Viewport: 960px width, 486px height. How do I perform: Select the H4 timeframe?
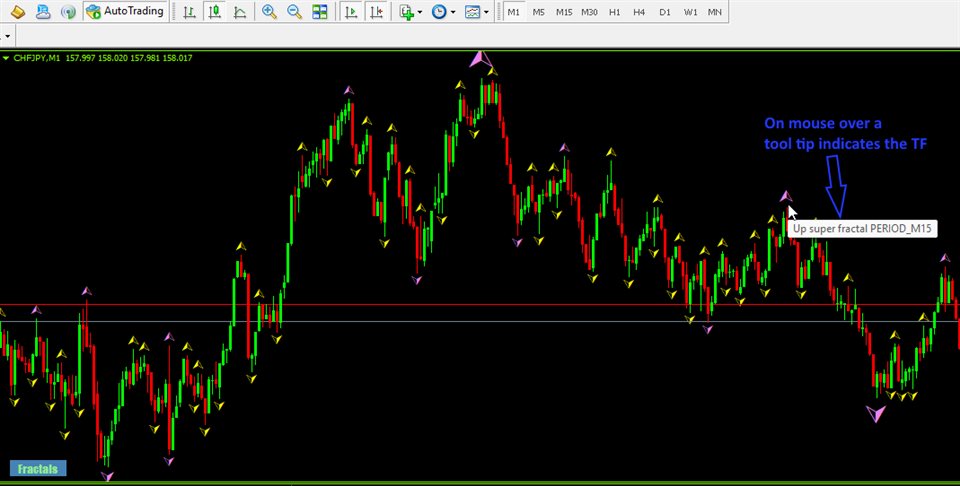pos(640,12)
